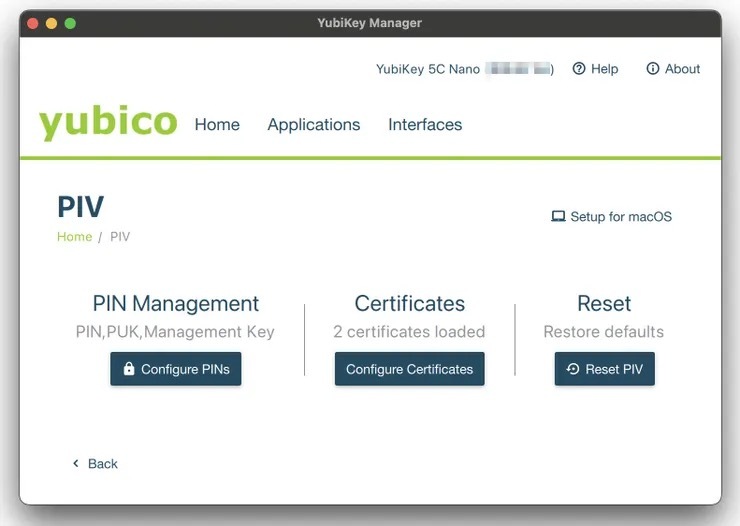Click the Reset PIV button label

point(614,369)
